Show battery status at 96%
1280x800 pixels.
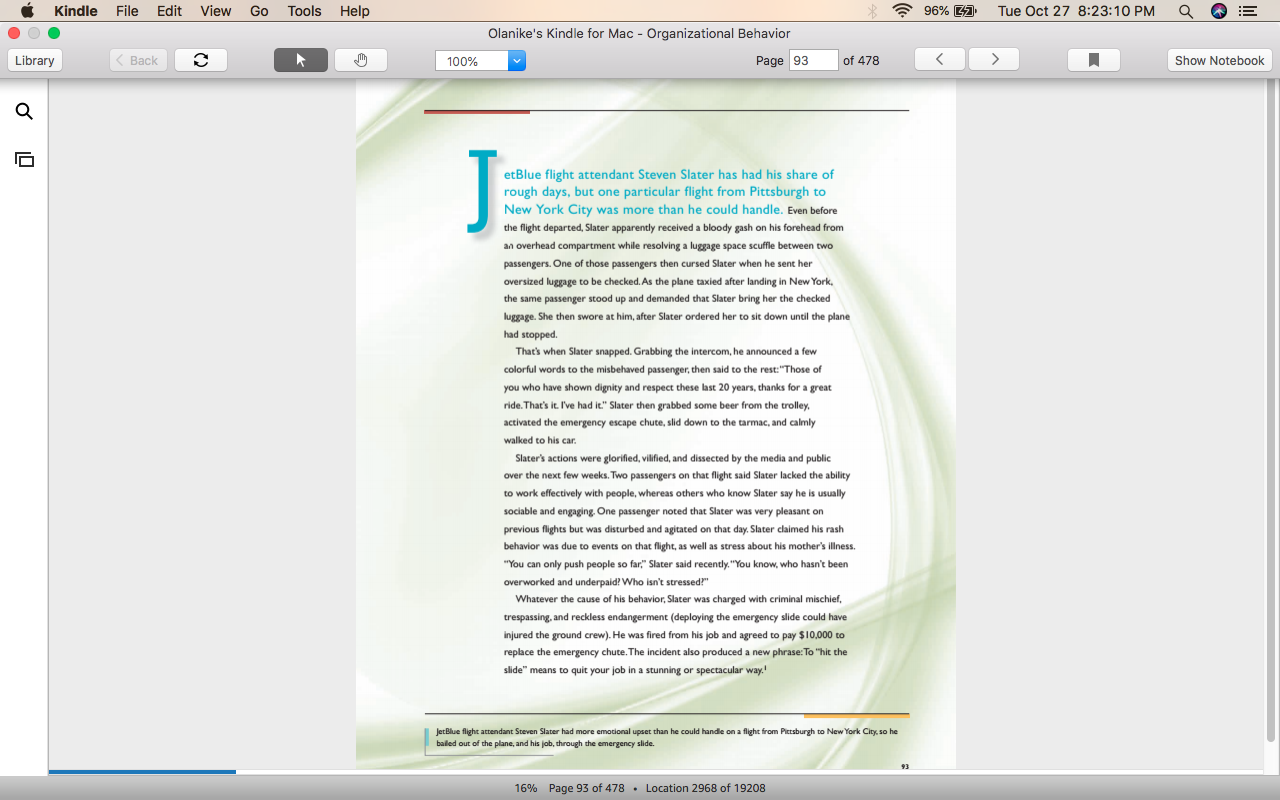pos(950,11)
